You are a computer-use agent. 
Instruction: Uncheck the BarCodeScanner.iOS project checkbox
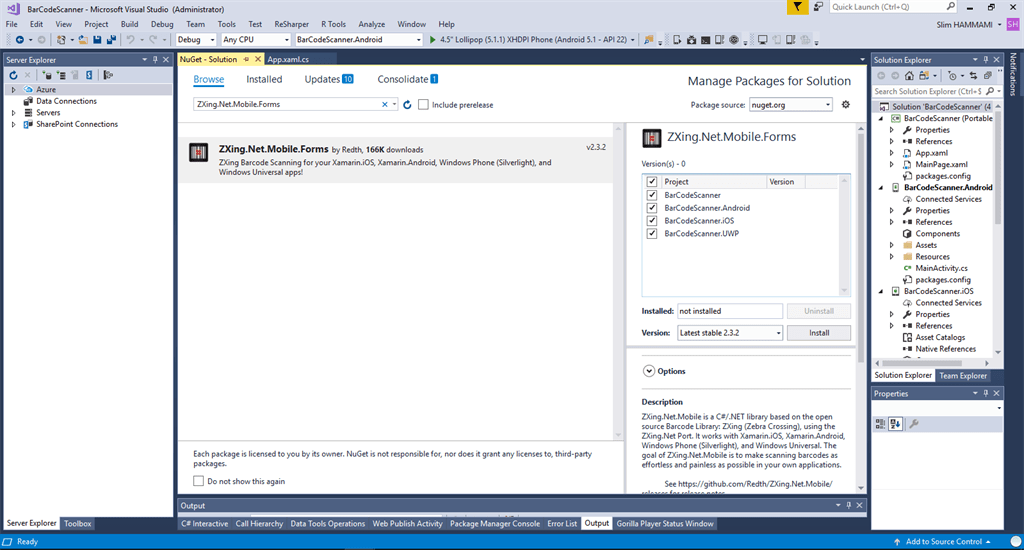pos(652,221)
